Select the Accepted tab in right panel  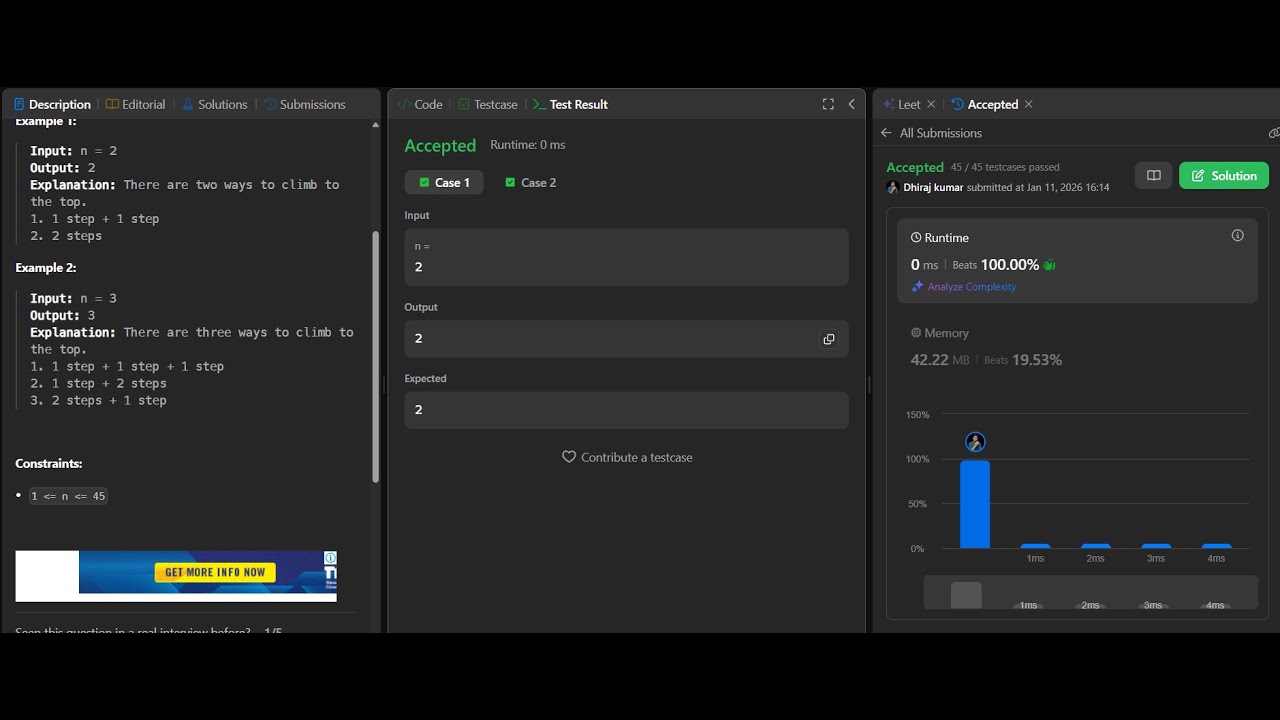tap(985, 104)
